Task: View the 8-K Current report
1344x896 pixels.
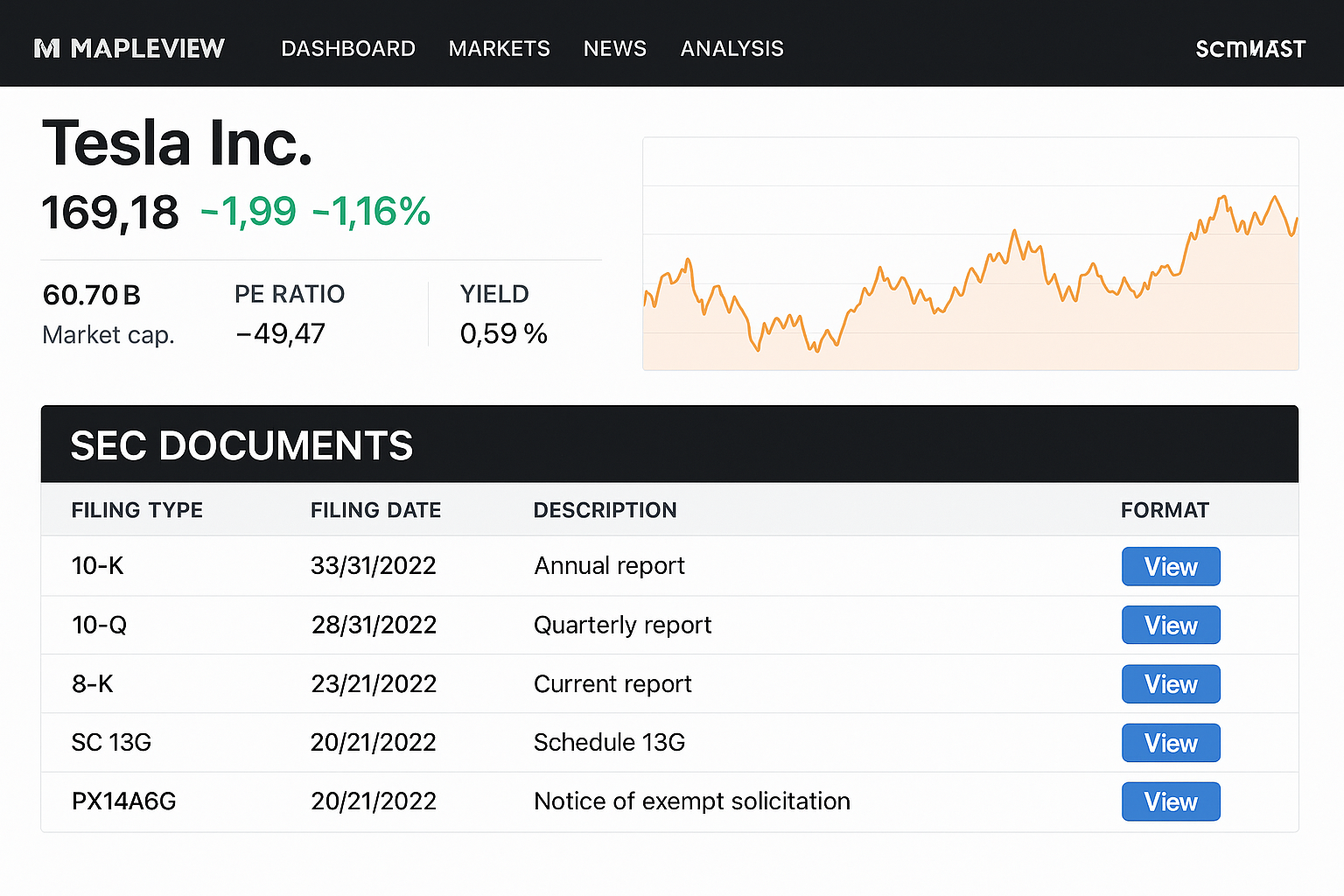Action: (1171, 683)
